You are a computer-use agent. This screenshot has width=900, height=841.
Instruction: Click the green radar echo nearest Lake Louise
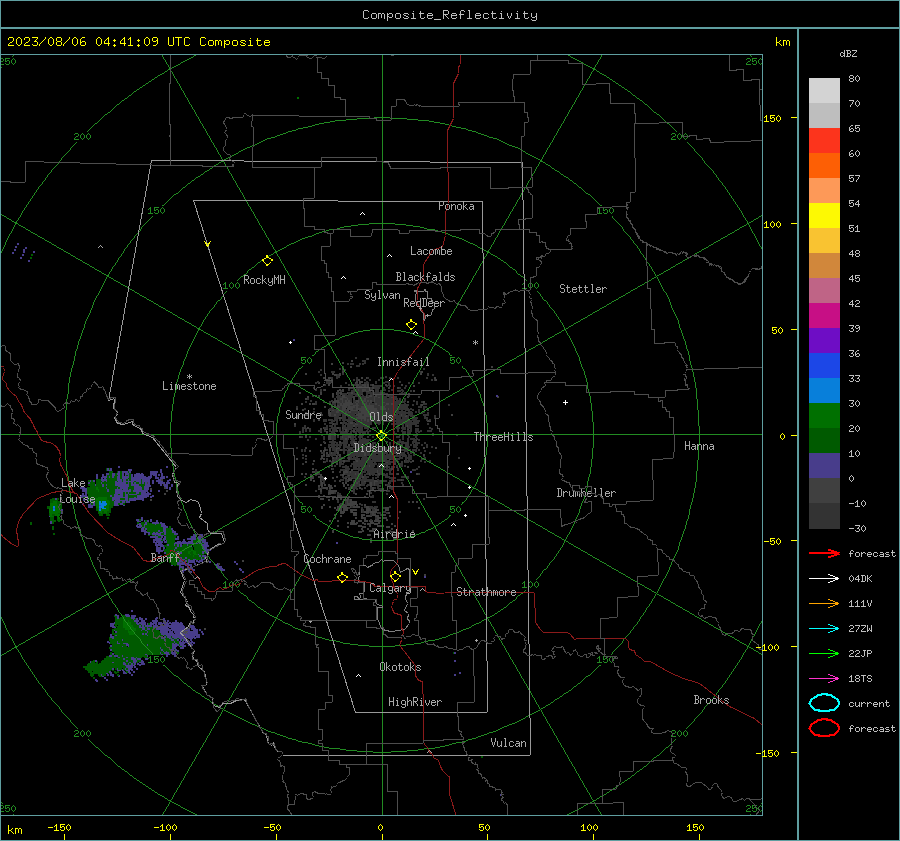[55, 509]
